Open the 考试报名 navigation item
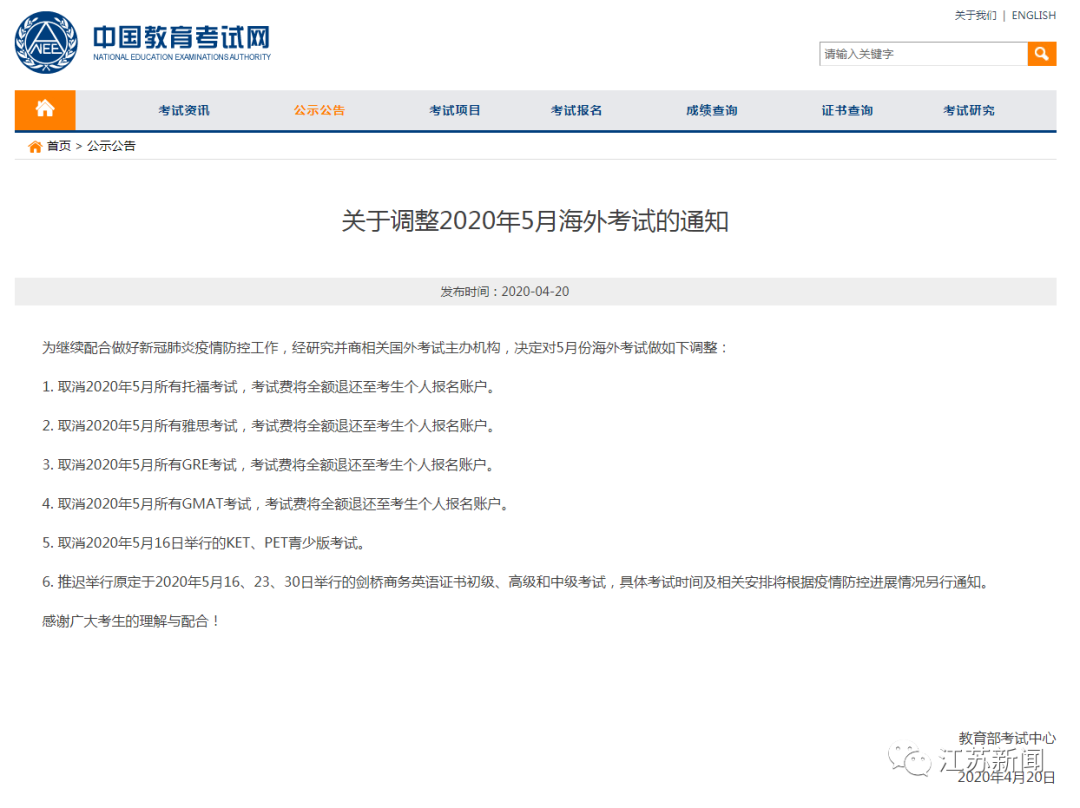Image resolution: width=1080 pixels, height=808 pixels. 576,111
